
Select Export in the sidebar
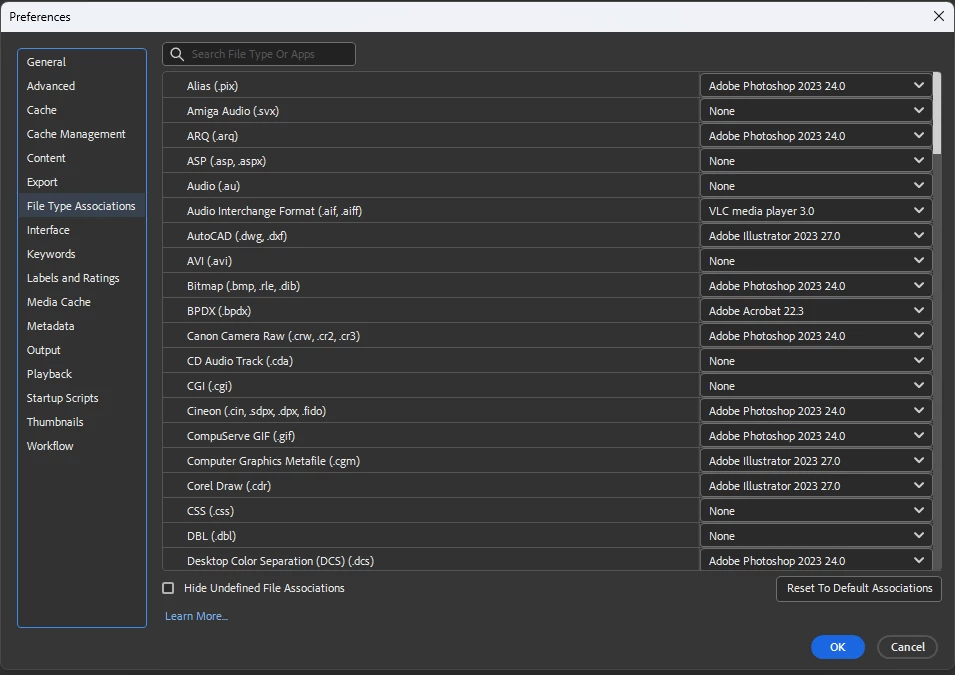pos(42,182)
